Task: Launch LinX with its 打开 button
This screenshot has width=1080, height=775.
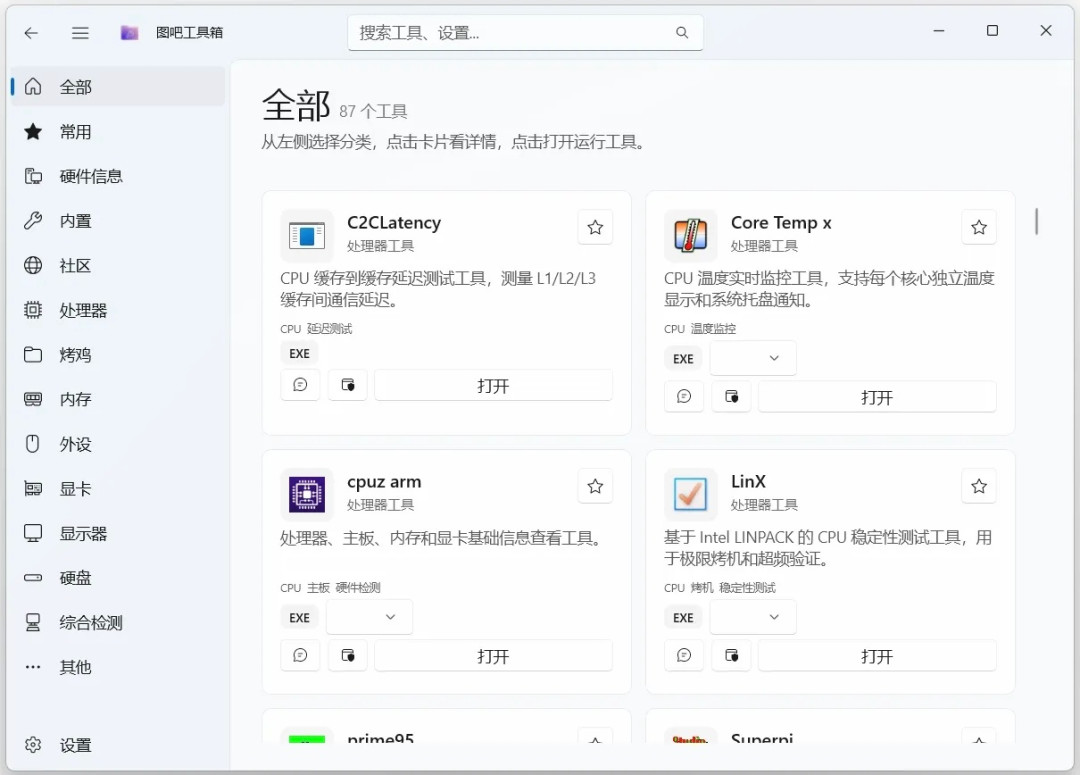Action: (x=877, y=655)
